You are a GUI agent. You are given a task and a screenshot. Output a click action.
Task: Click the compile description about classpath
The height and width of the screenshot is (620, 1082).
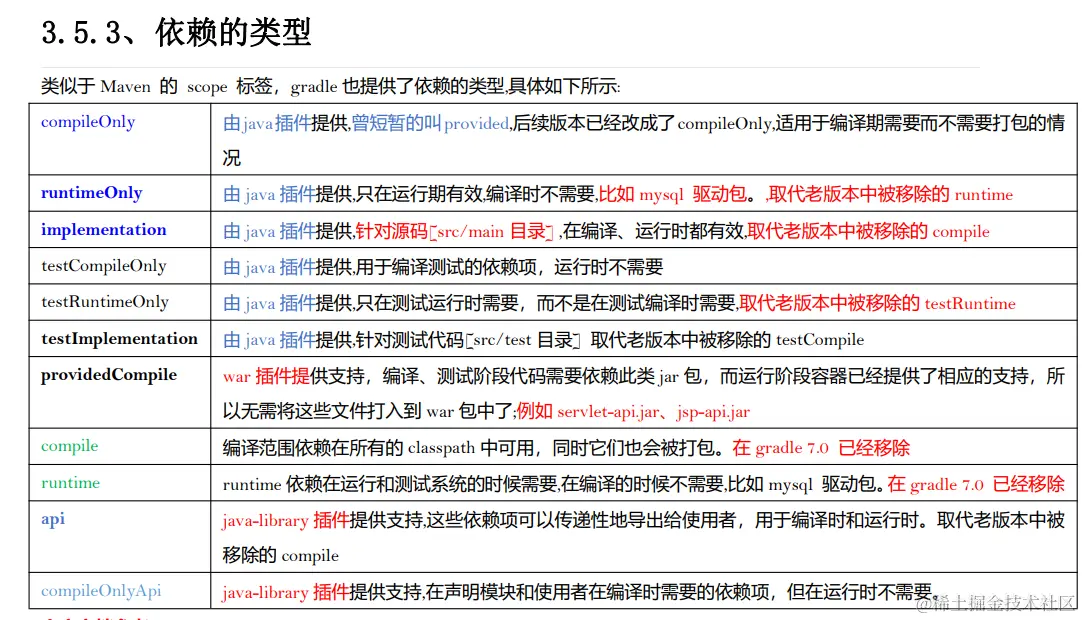(566, 448)
